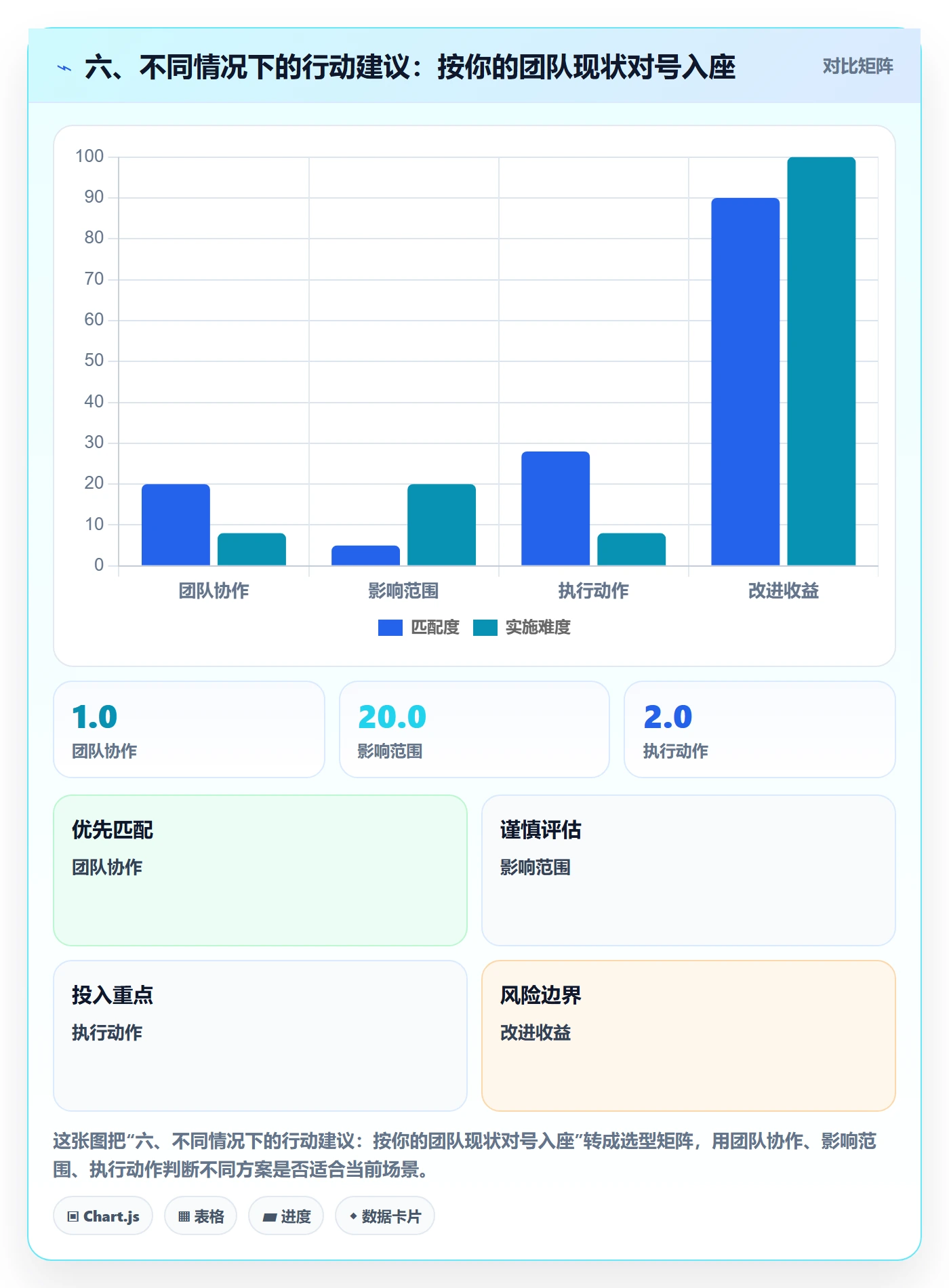Click the 实施难度 legend label
This screenshot has height=1288, width=949.
click(x=538, y=628)
